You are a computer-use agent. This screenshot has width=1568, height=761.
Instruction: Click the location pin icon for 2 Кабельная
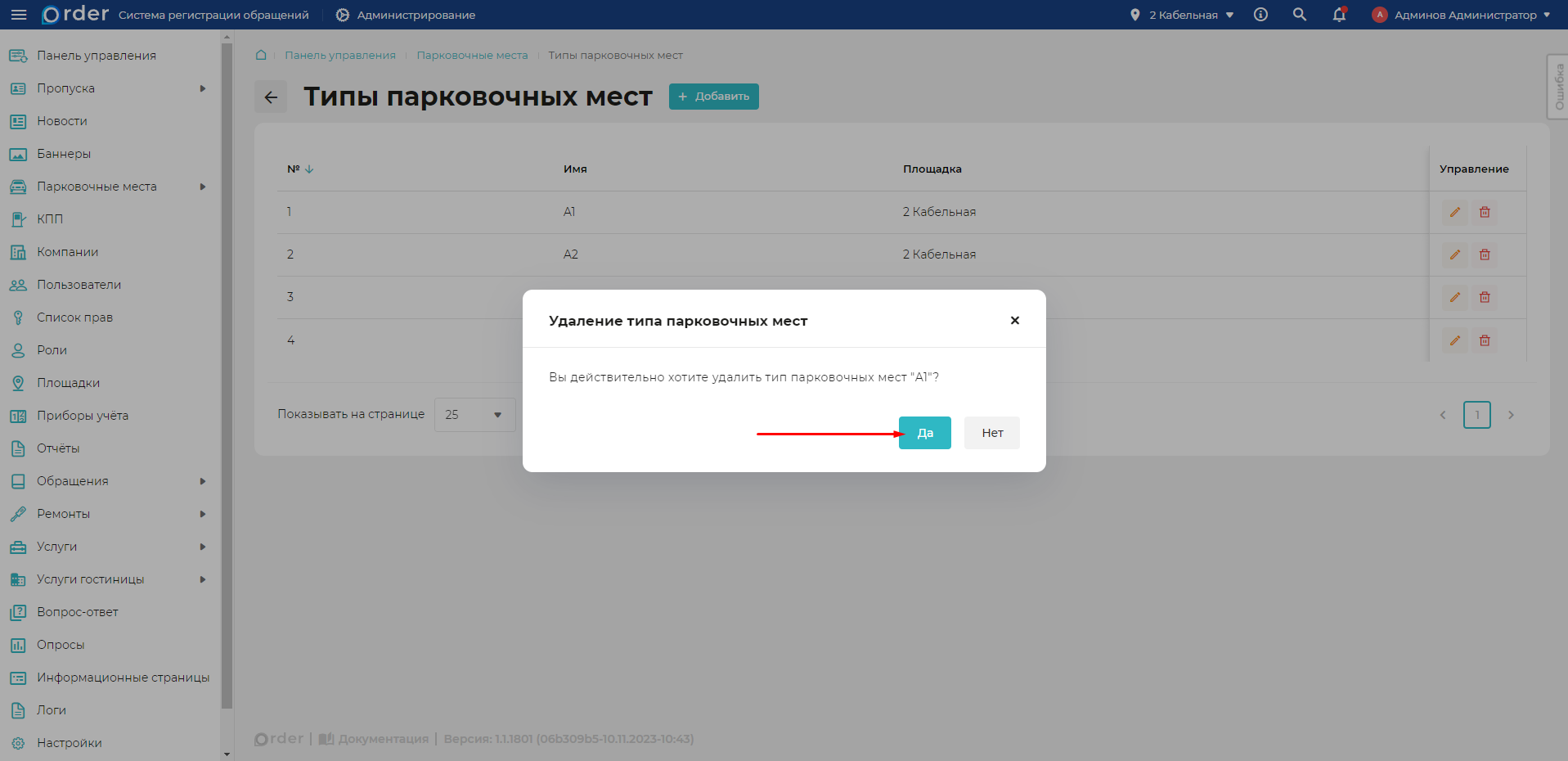[x=1136, y=15]
